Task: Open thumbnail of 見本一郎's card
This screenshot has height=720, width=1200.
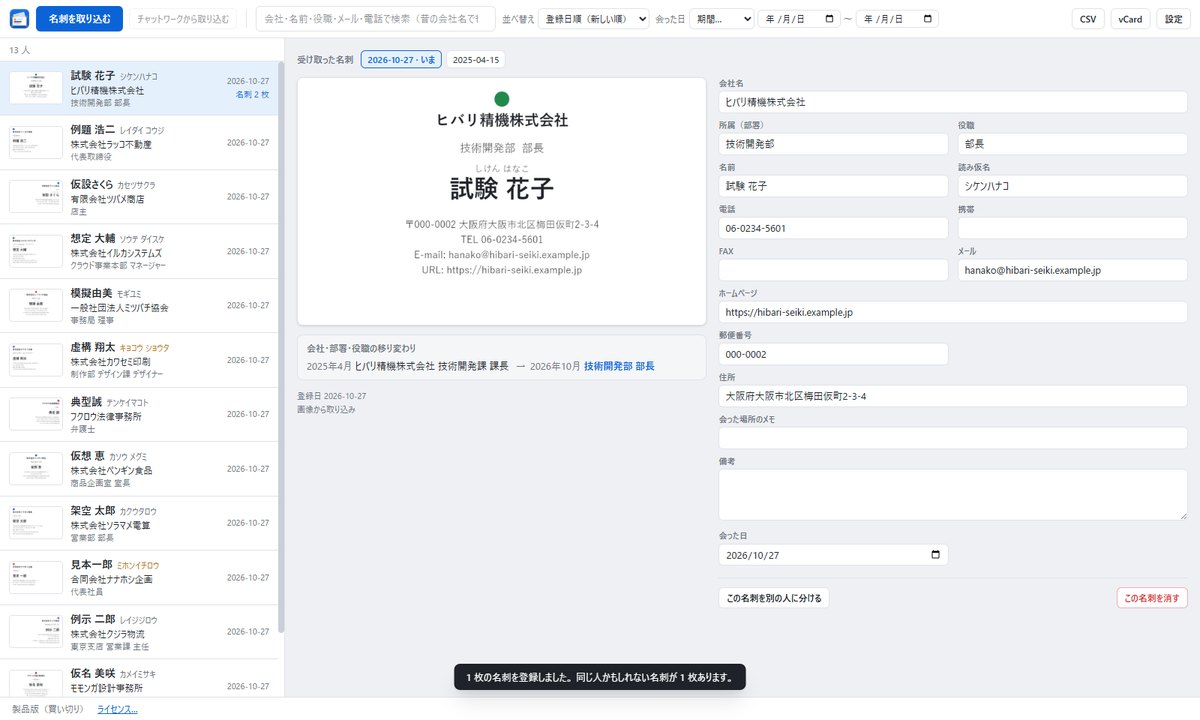Action: click(36, 577)
